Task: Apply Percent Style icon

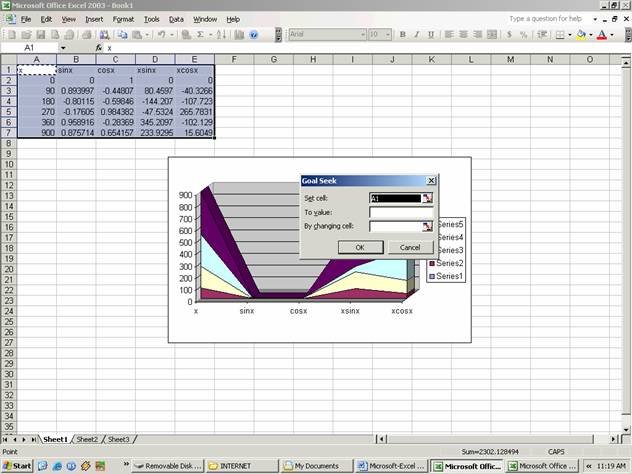Action: point(524,35)
